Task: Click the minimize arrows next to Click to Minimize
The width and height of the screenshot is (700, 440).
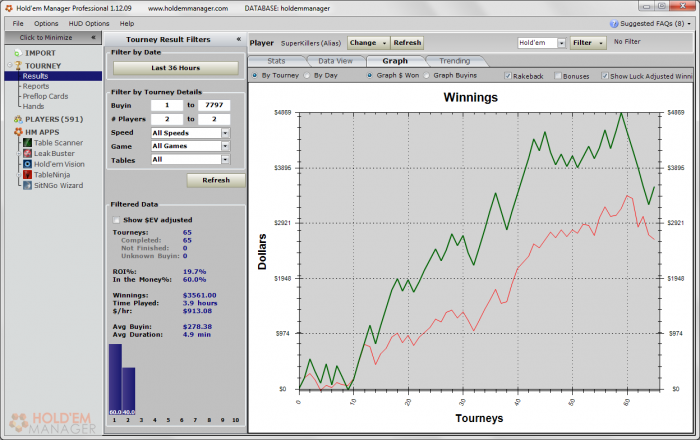Action: point(93,37)
